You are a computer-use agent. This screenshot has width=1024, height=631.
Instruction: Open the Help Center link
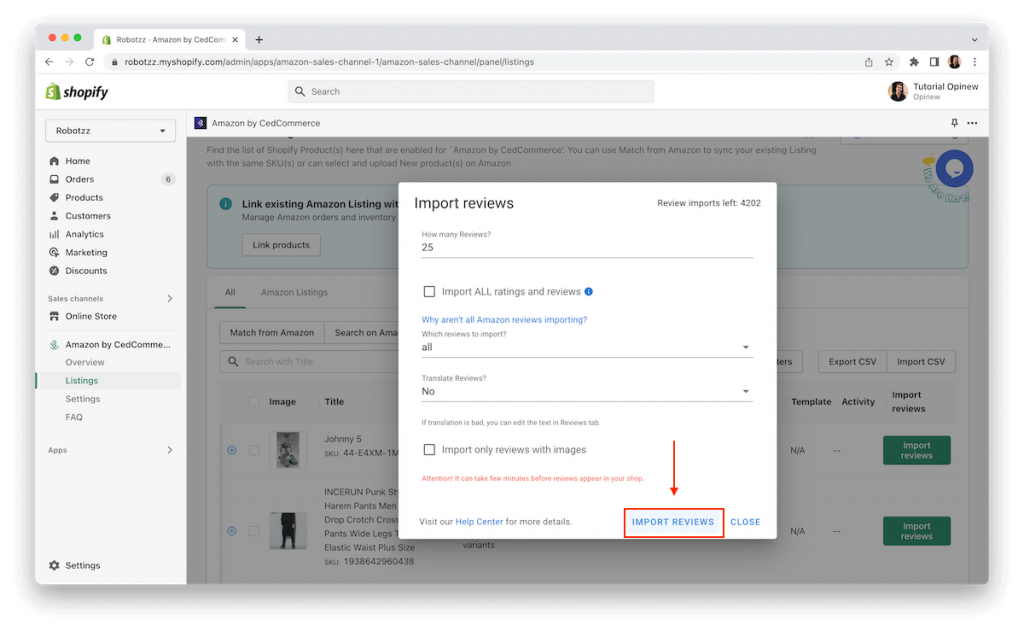pos(479,521)
